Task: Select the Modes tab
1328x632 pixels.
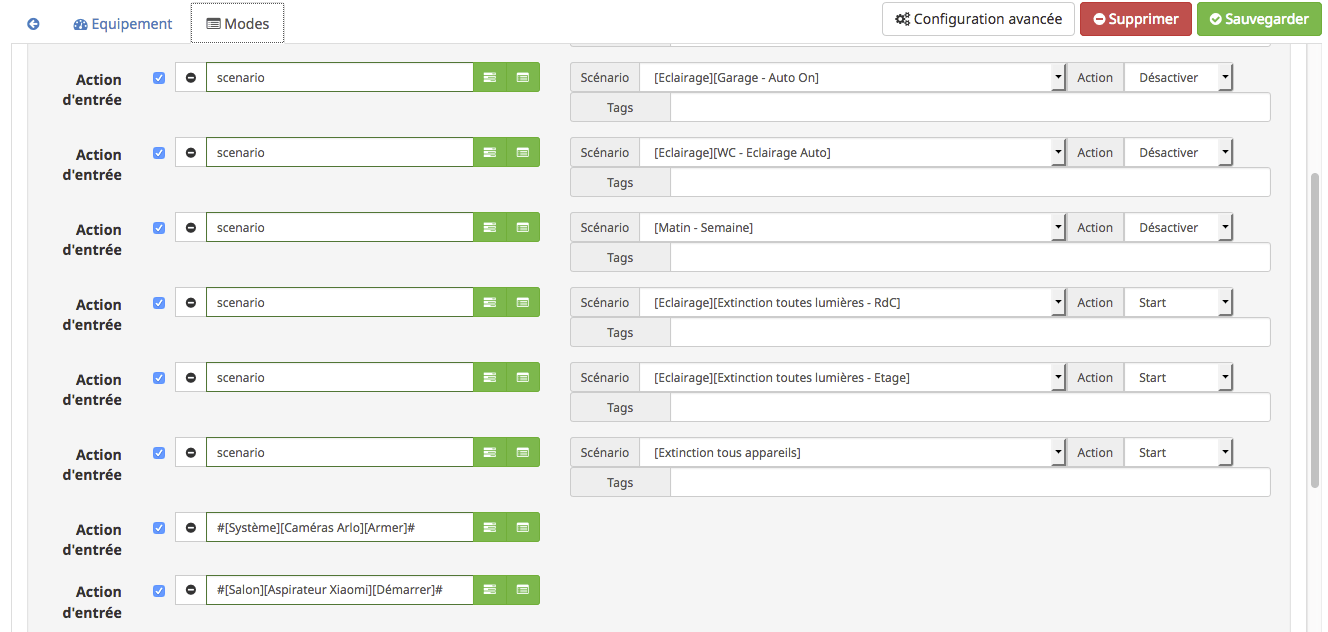Action: (x=237, y=23)
